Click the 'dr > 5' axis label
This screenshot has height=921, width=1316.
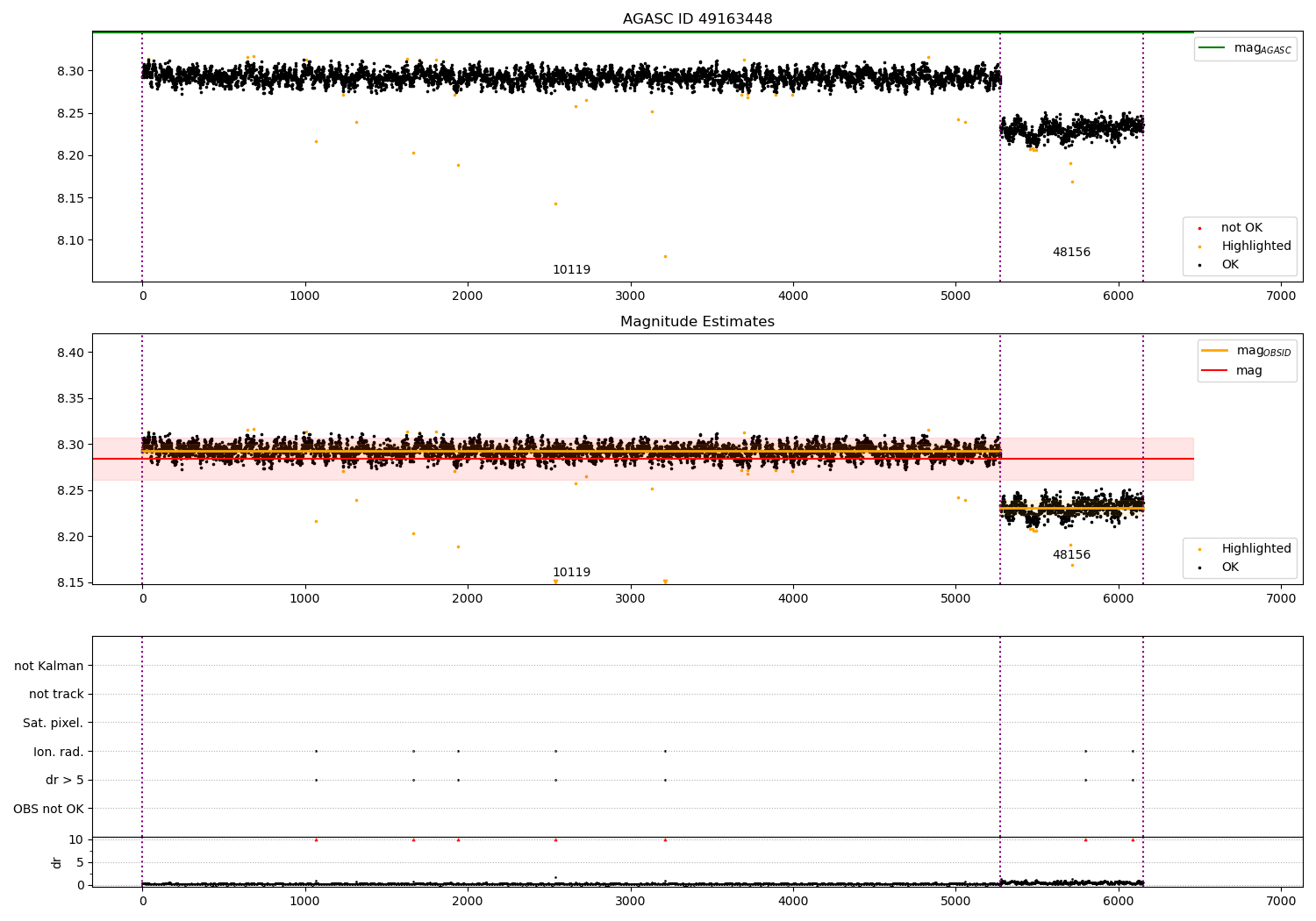[64, 781]
